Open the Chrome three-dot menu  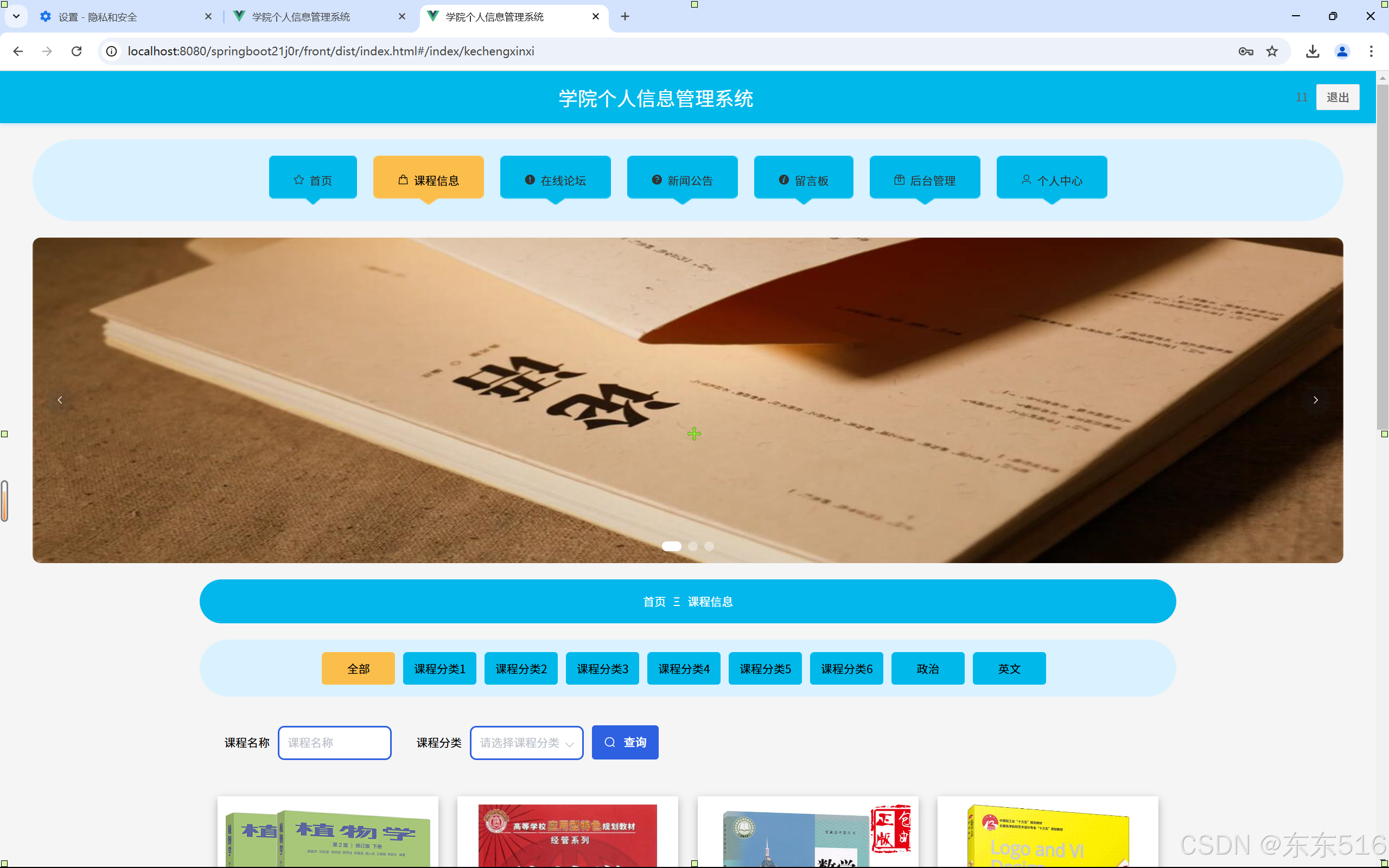pyautogui.click(x=1371, y=51)
